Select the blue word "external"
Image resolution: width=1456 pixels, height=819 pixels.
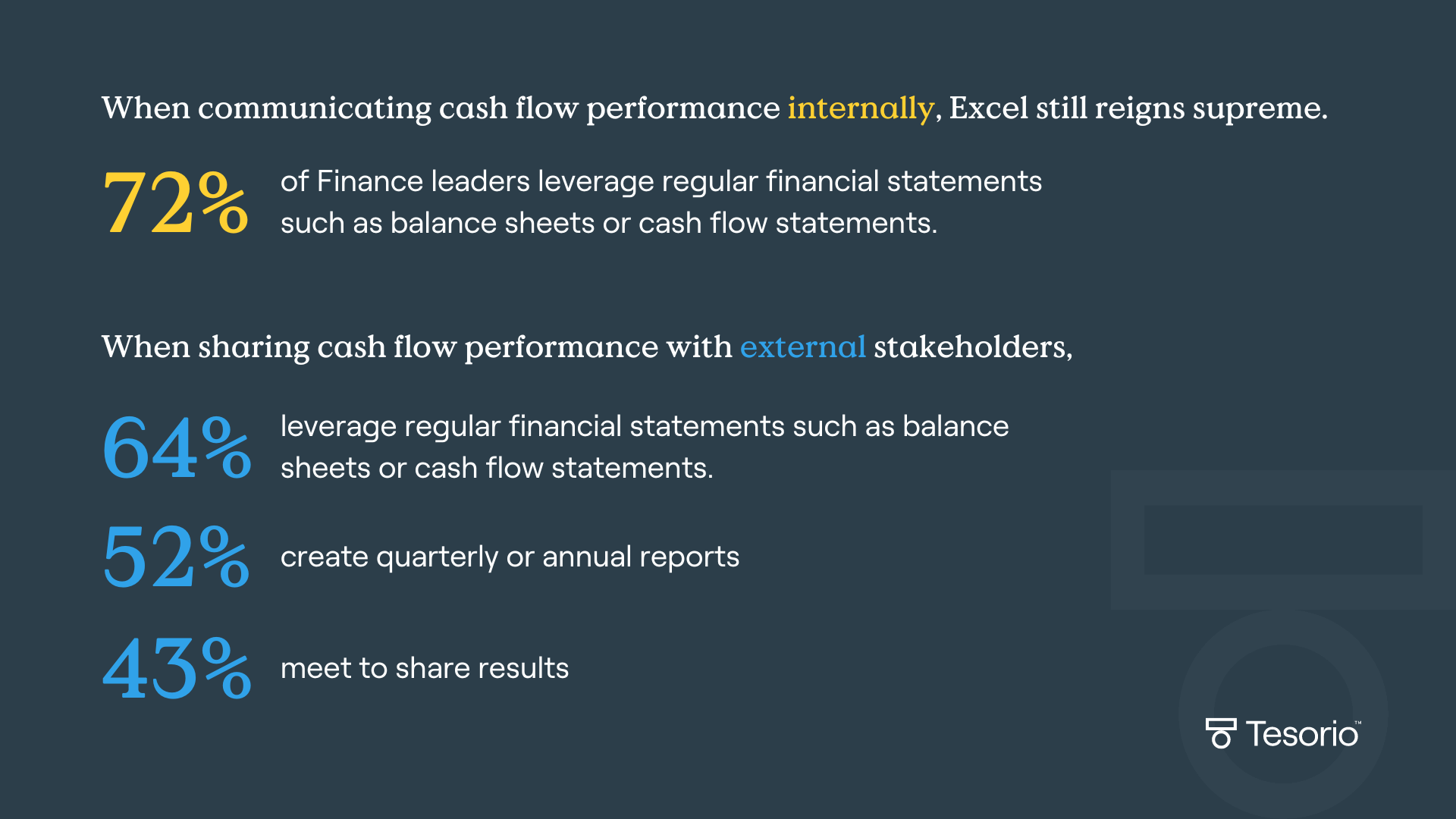[x=802, y=347]
